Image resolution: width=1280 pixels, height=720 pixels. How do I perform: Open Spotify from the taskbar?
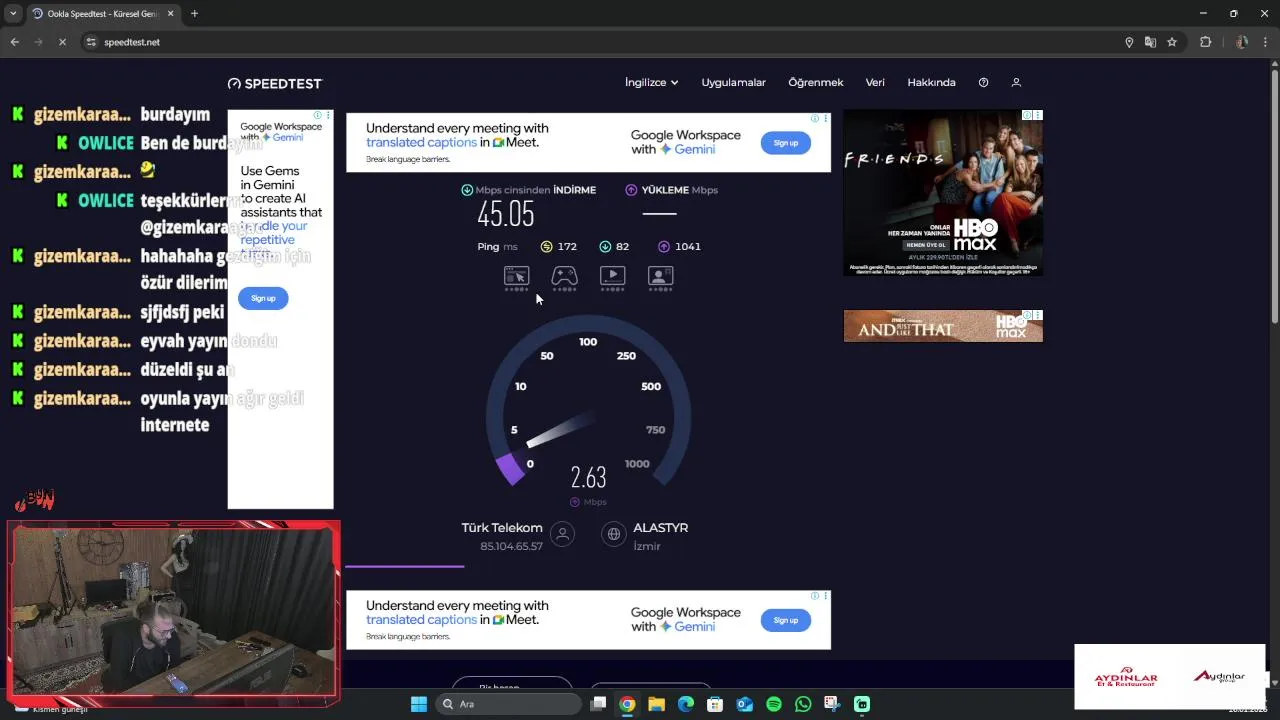tap(774, 704)
